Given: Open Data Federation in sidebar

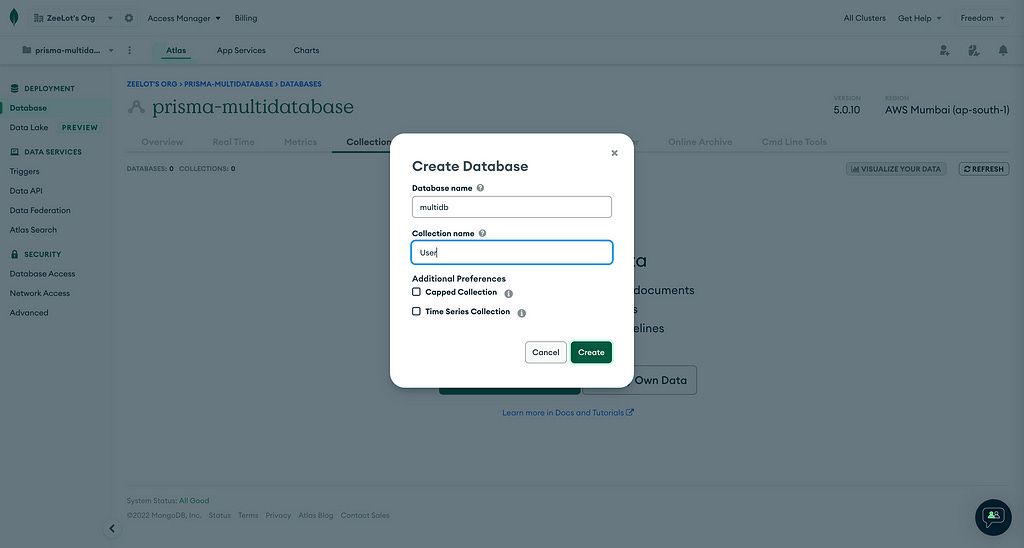Looking at the screenshot, I should pyautogui.click(x=40, y=210).
